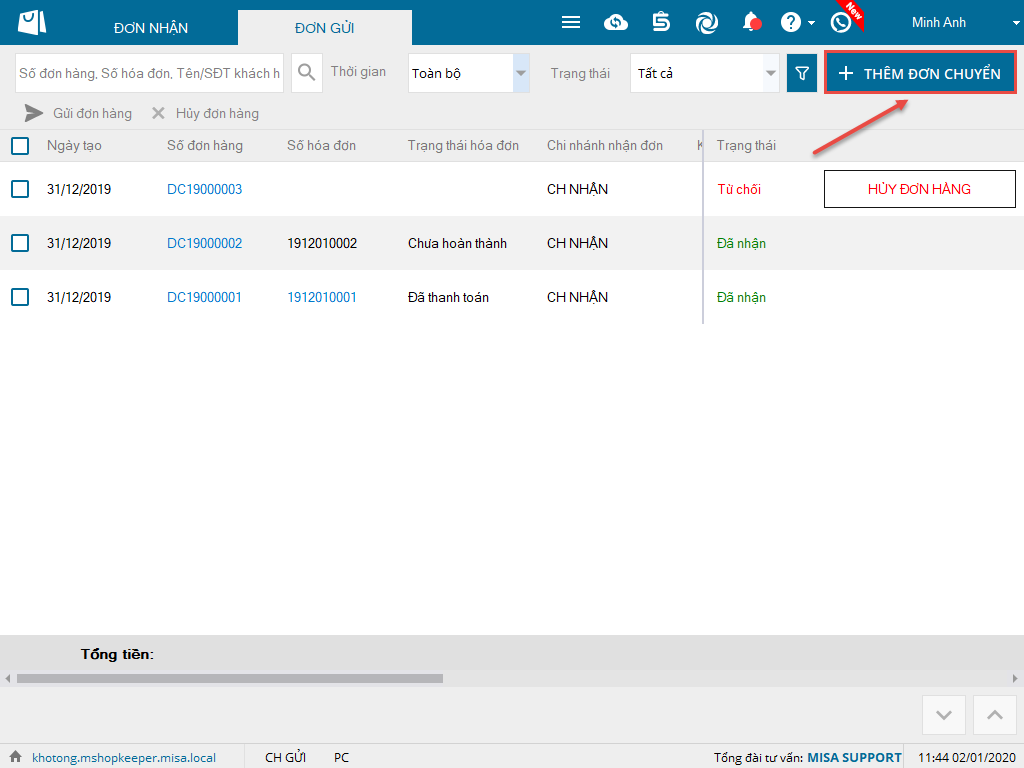This screenshot has width=1024, height=768.
Task: Open the Trạng thái dropdown
Action: coord(771,73)
